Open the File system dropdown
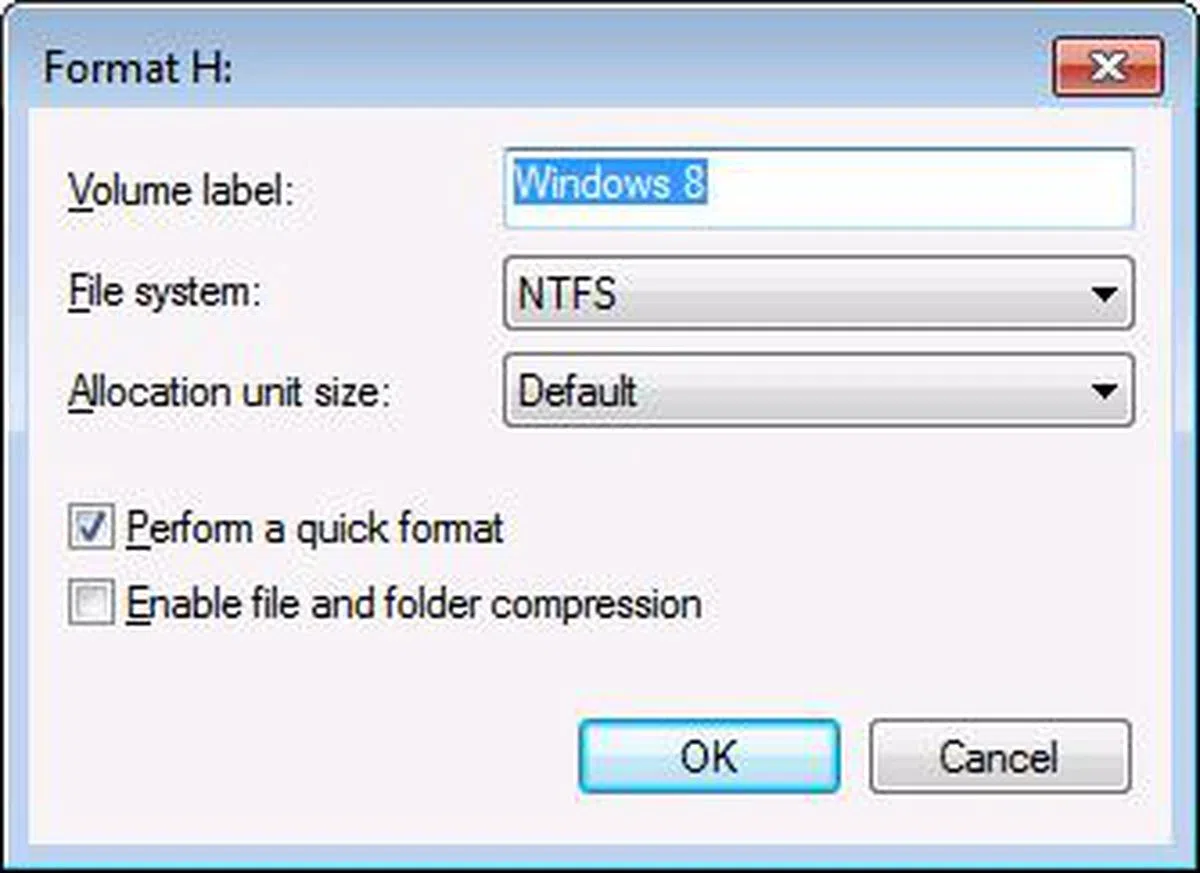Screen dimensions: 1200x873 tap(818, 294)
